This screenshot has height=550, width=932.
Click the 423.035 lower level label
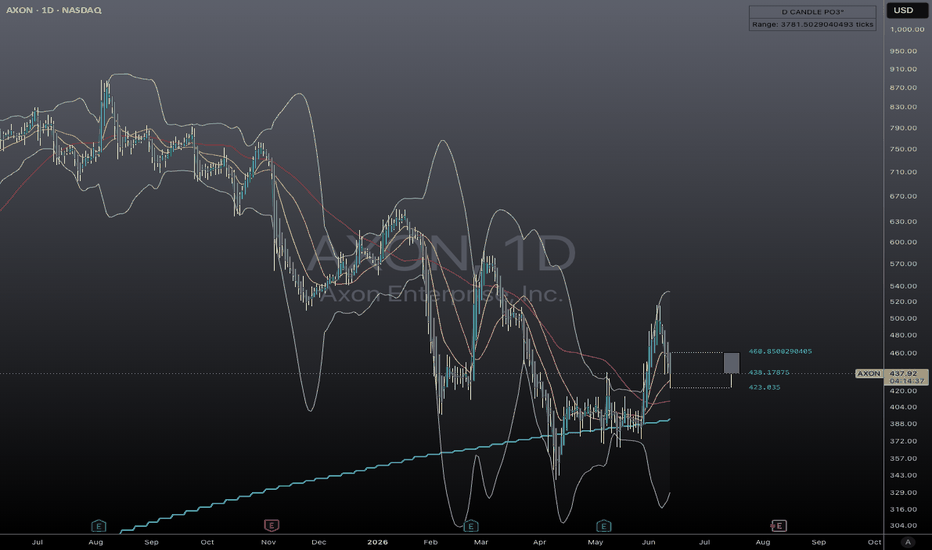click(764, 387)
